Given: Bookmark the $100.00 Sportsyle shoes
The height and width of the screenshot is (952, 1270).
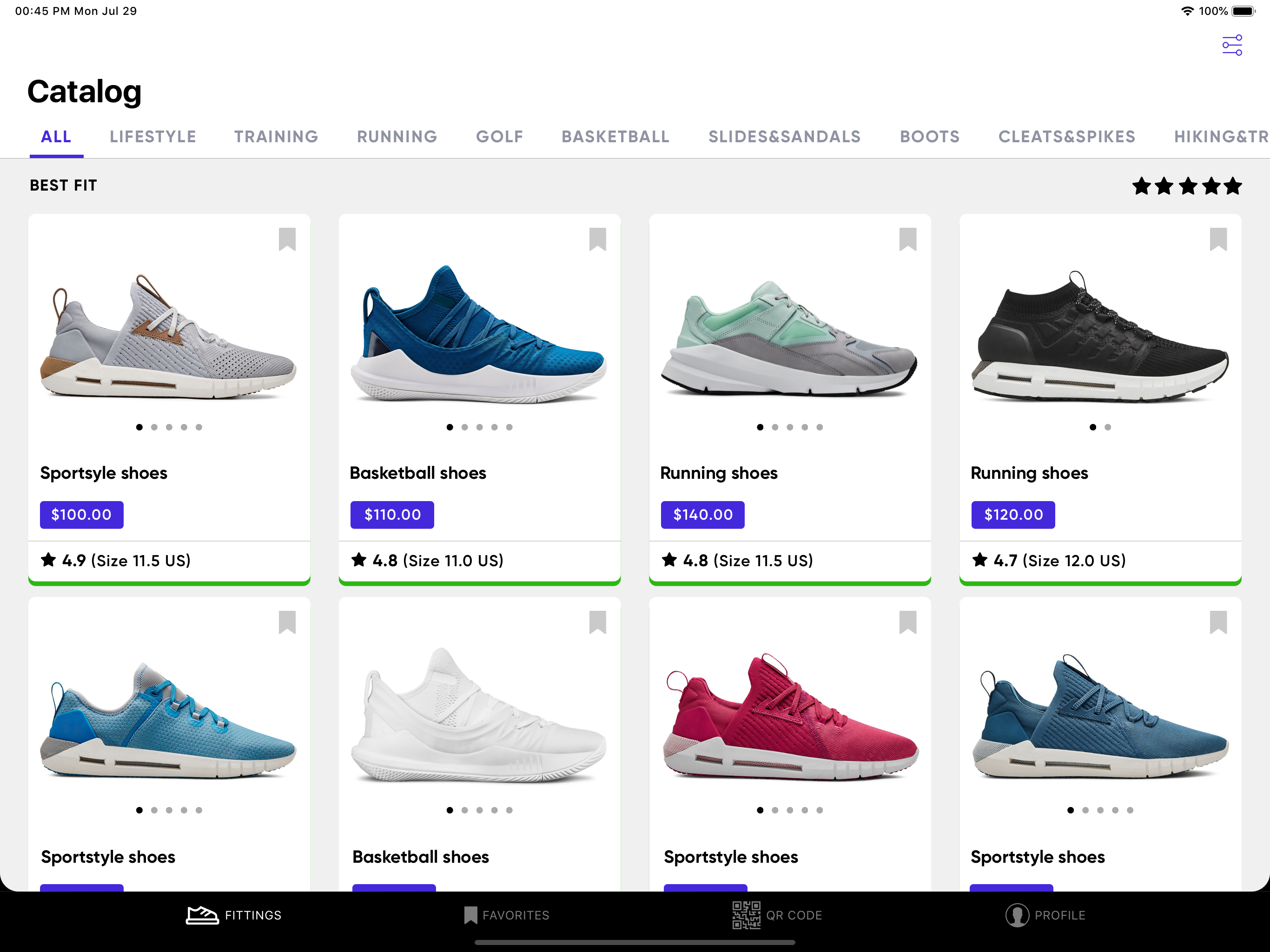Looking at the screenshot, I should click(x=287, y=239).
